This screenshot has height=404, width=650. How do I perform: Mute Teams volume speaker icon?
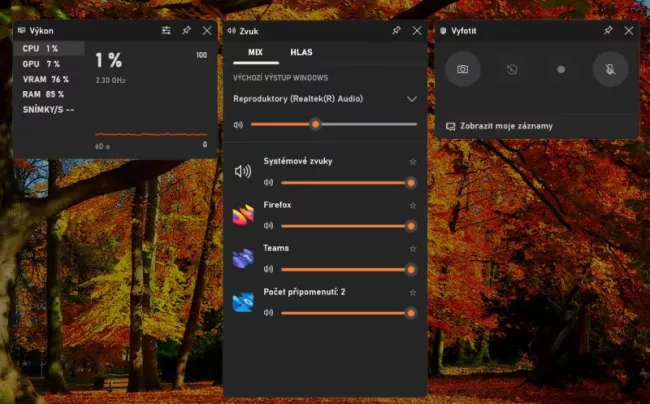(x=269, y=269)
